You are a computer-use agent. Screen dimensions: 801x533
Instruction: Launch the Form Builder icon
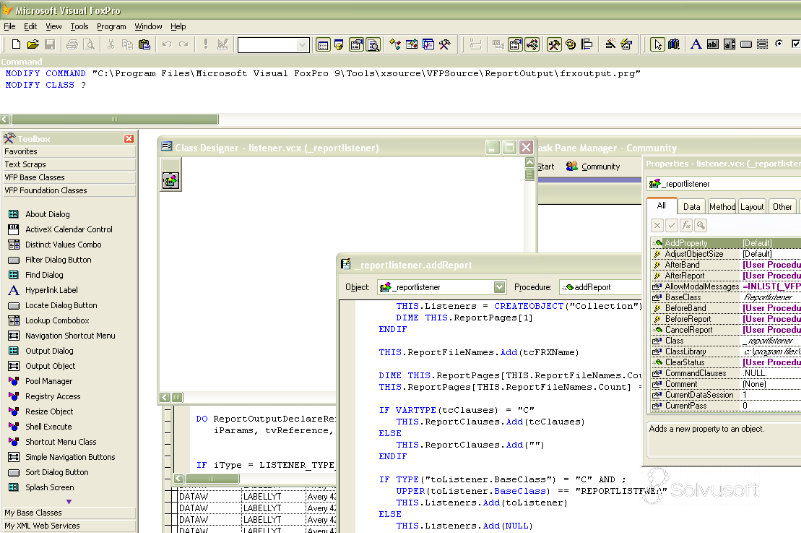click(610, 44)
